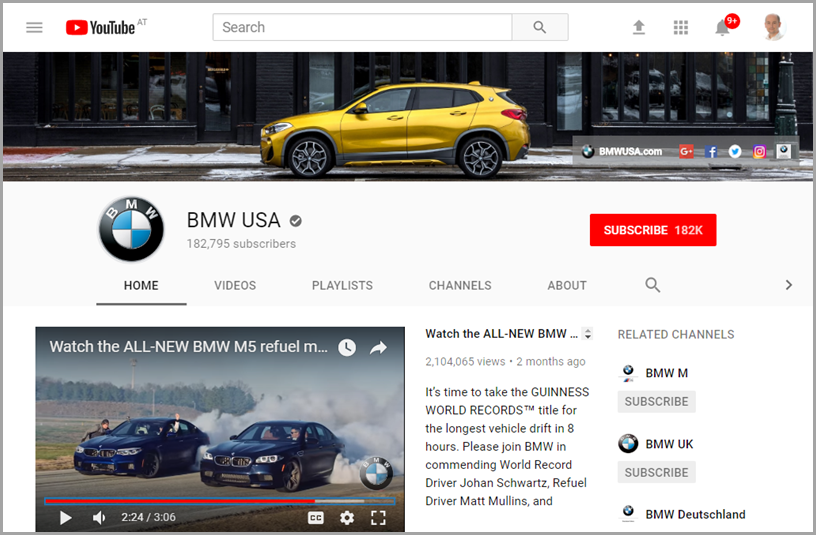Click the yellow BMW banner image
Image resolution: width=816 pixels, height=535 pixels.
click(407, 117)
